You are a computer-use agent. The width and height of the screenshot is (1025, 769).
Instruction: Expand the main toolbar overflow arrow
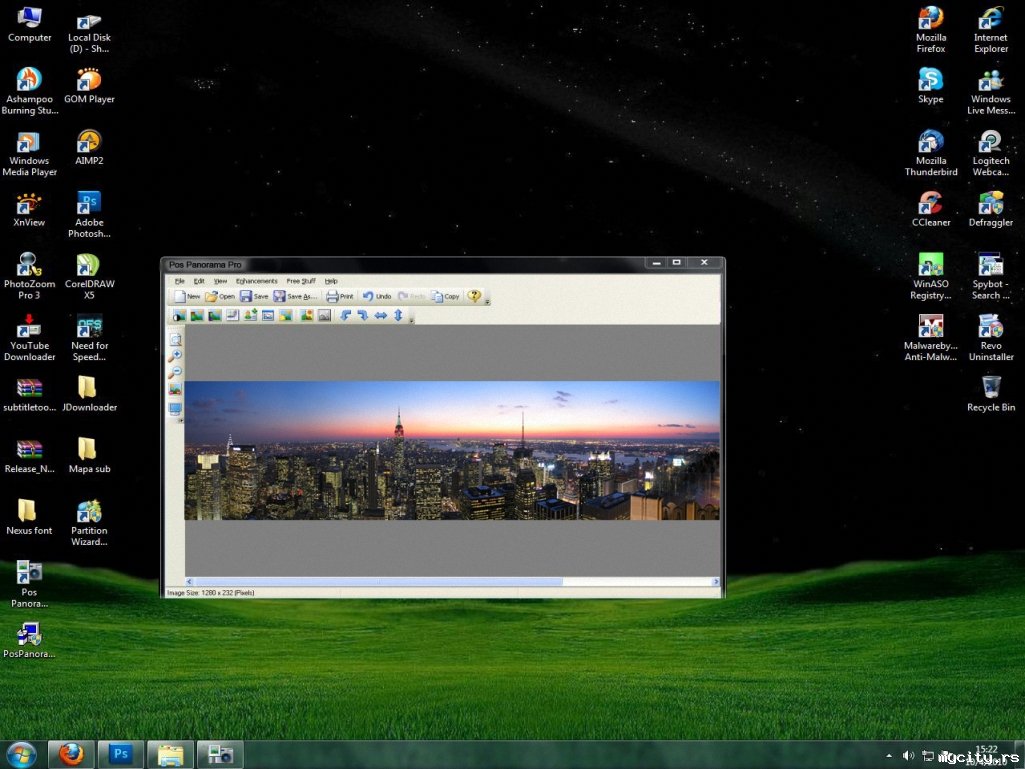(487, 301)
